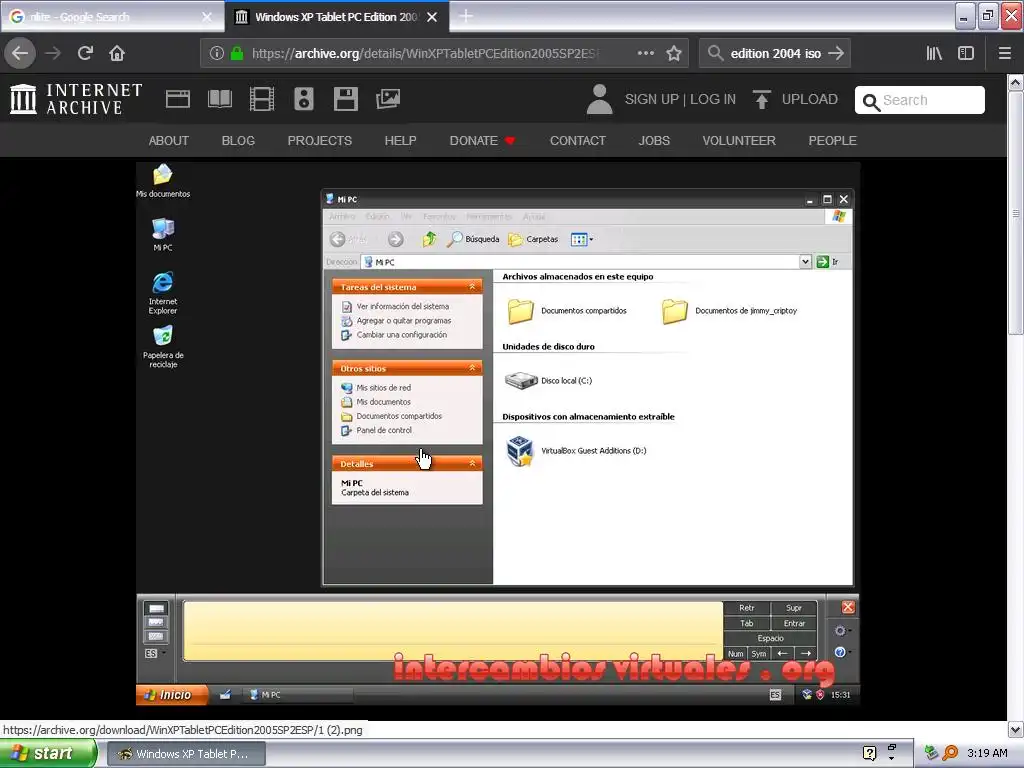Image resolution: width=1024 pixels, height=768 pixels.
Task: Open the Audio speaker icon
Action: point(304,99)
